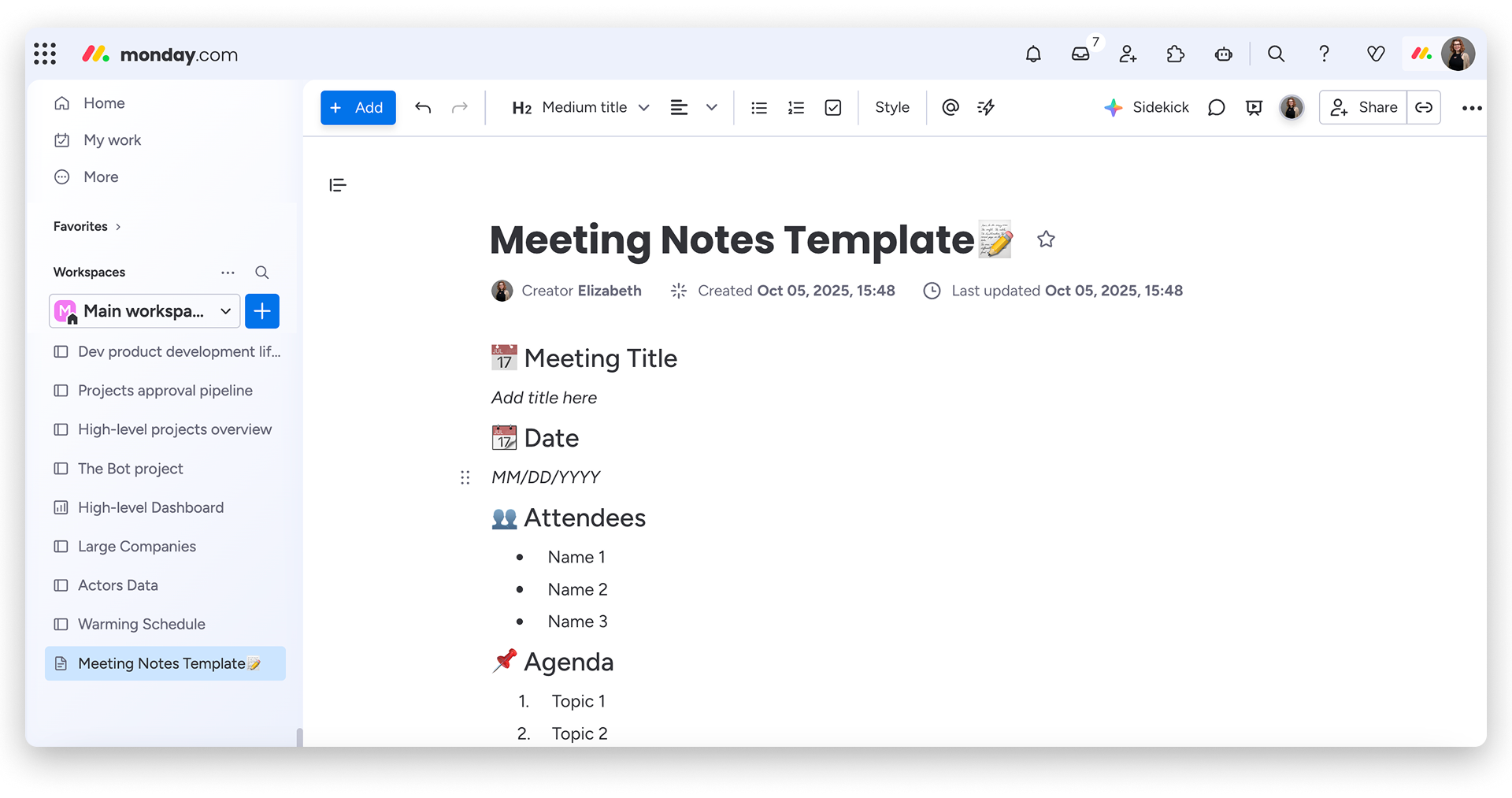Open the apps marketplace puzzle icon
The height and width of the screenshot is (798, 1512).
click(x=1175, y=54)
